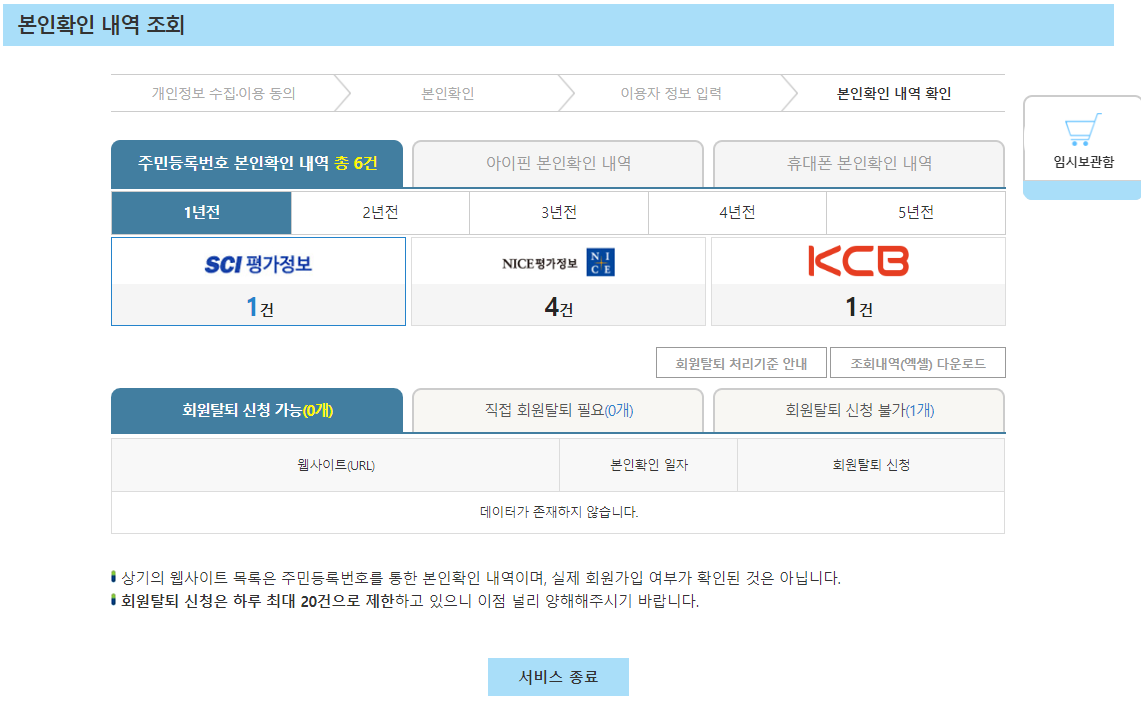1141x706 pixels.
Task: Click the 본인확인 일자 column header
Action: [x=648, y=465]
